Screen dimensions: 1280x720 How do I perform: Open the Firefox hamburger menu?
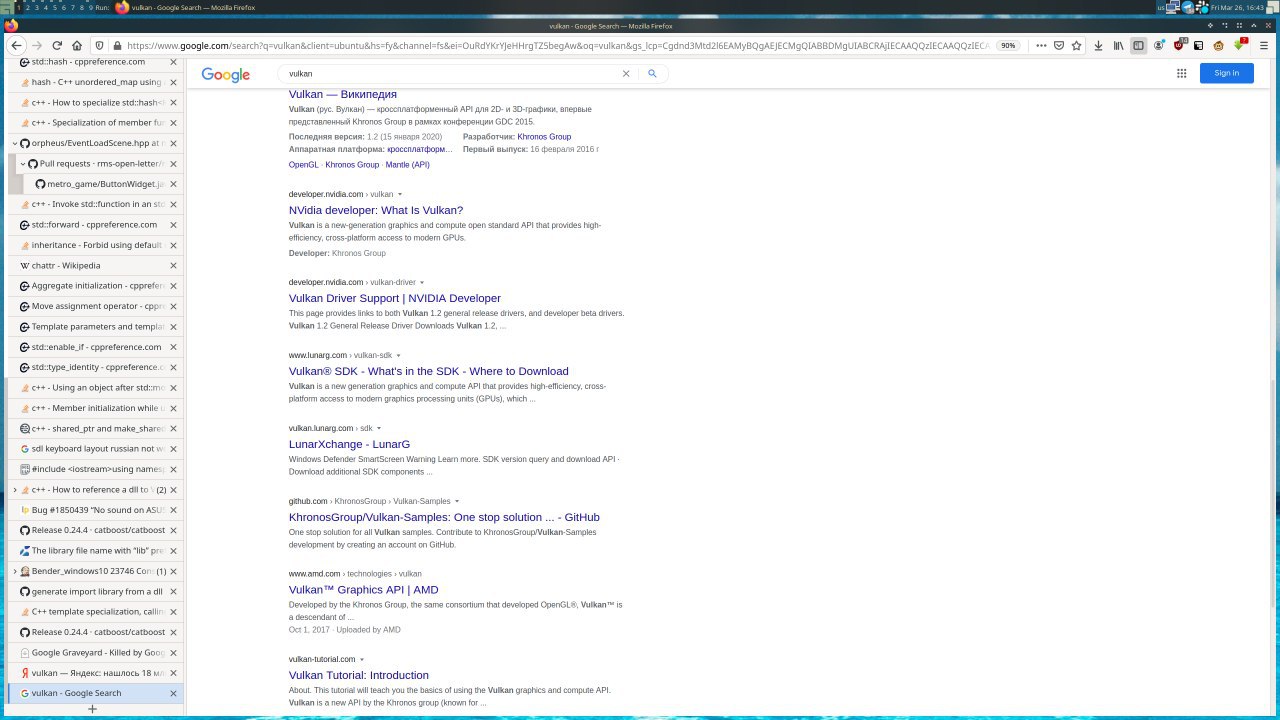[x=1264, y=45]
